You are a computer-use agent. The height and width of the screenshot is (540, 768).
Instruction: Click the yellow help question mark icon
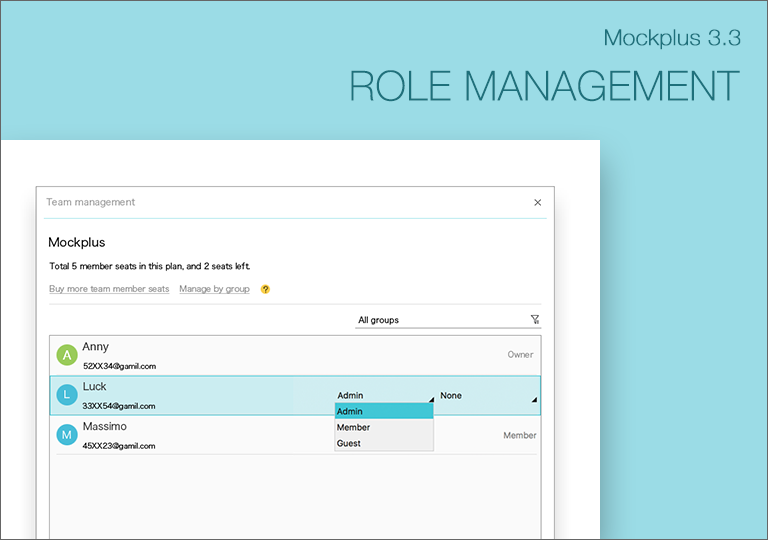click(x=265, y=289)
